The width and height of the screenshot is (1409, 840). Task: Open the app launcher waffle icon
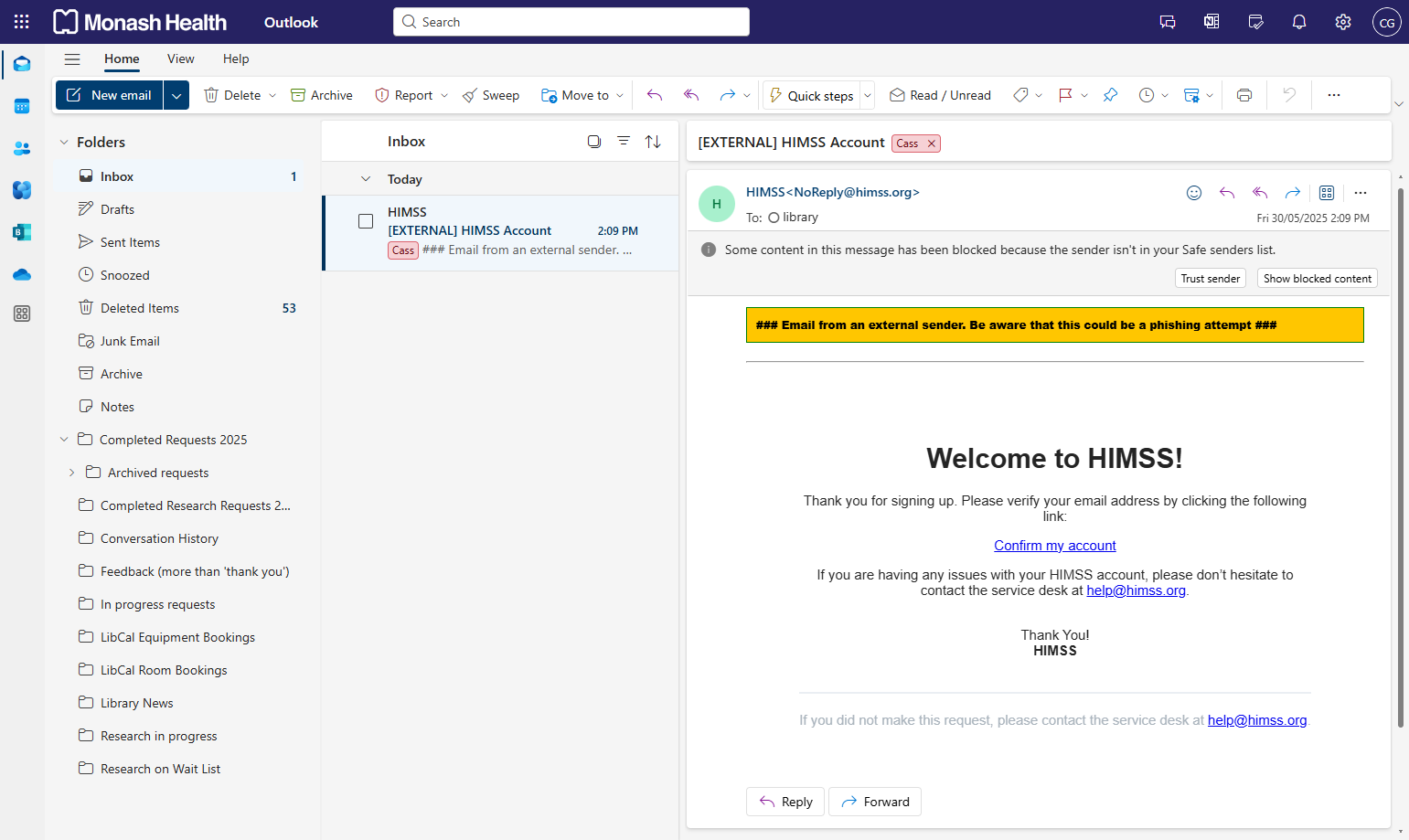(22, 22)
